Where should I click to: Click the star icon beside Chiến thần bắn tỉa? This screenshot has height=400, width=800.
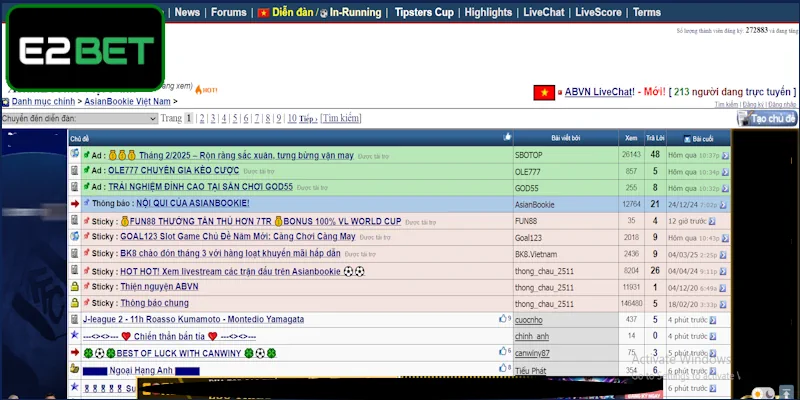(x=74, y=335)
